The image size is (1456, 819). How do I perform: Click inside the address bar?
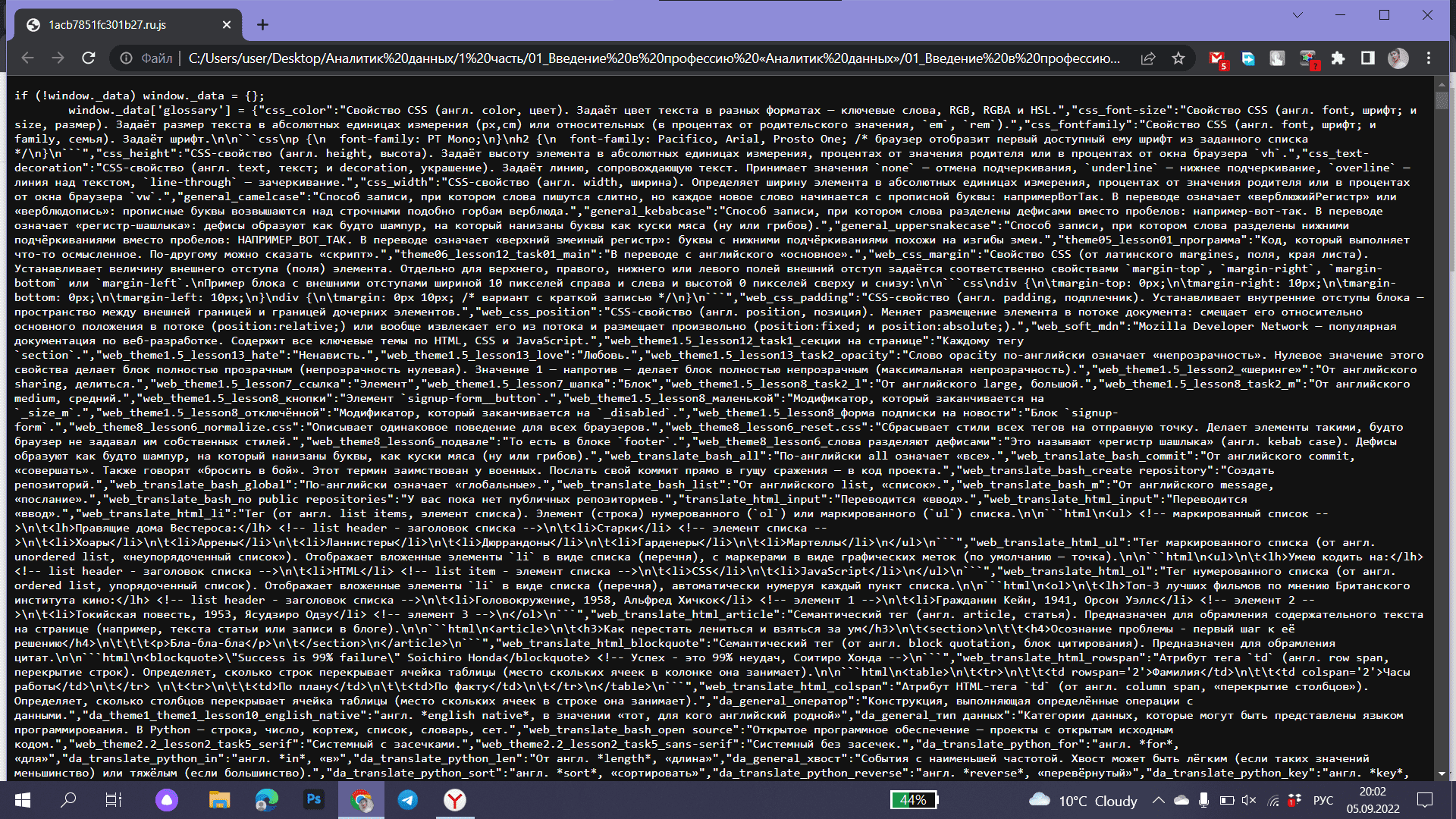click(x=531, y=57)
